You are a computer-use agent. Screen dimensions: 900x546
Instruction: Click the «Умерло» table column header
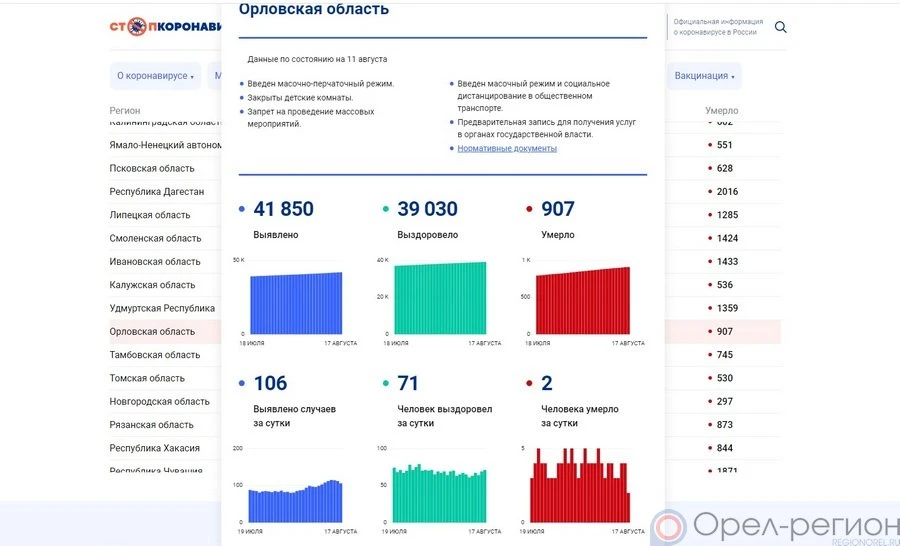click(x=721, y=111)
